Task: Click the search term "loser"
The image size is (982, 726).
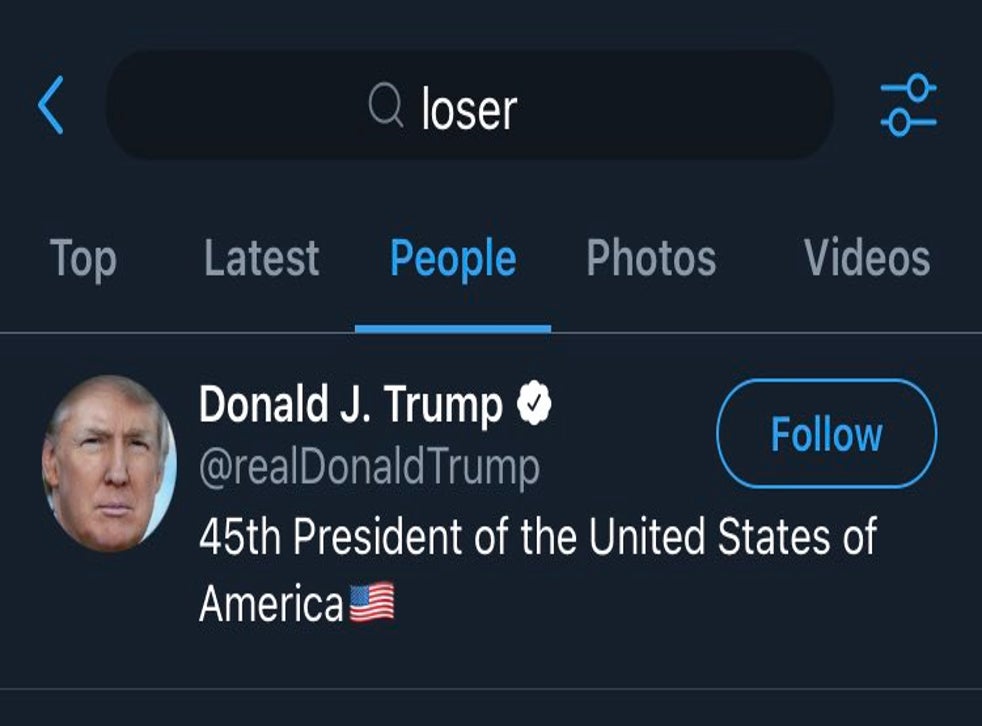Action: tap(469, 107)
